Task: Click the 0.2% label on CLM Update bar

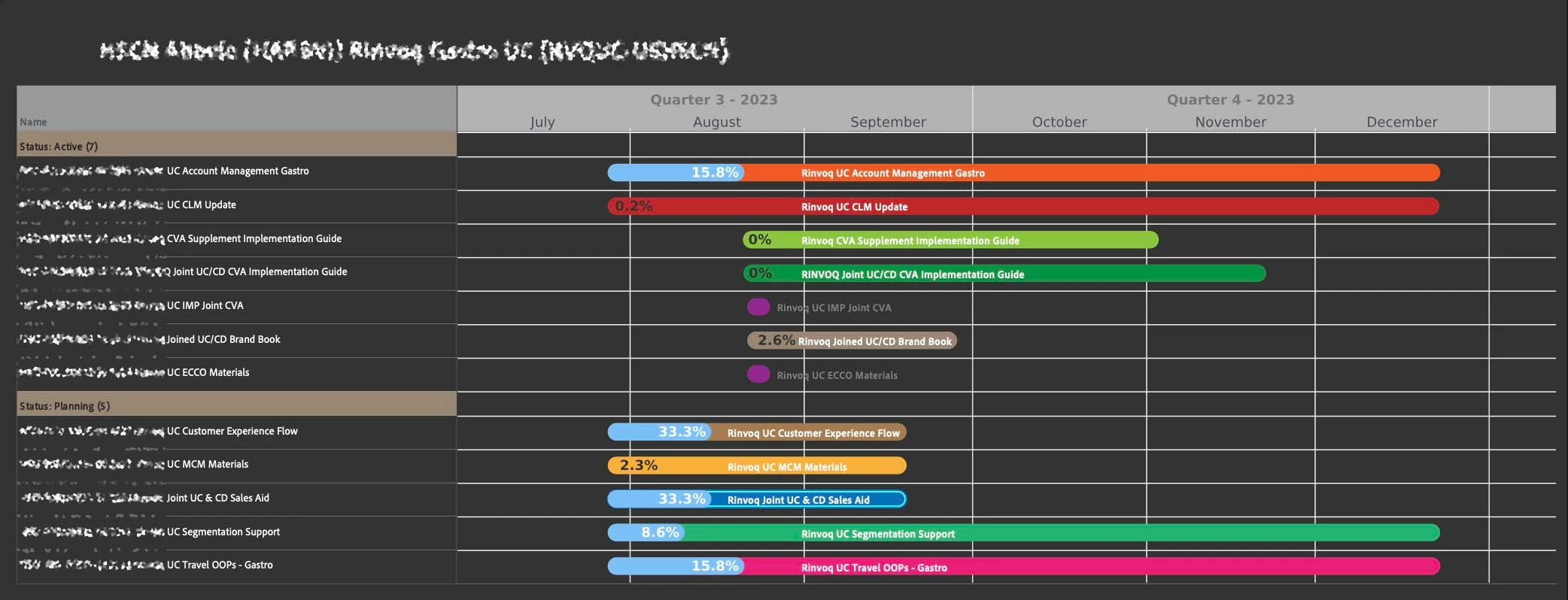Action: point(634,206)
